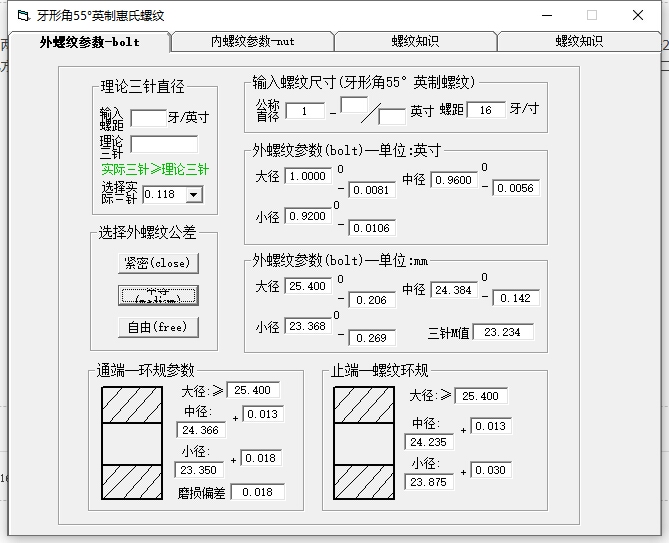Click the 输入螺距 input field
The image size is (669, 543).
coord(148,118)
